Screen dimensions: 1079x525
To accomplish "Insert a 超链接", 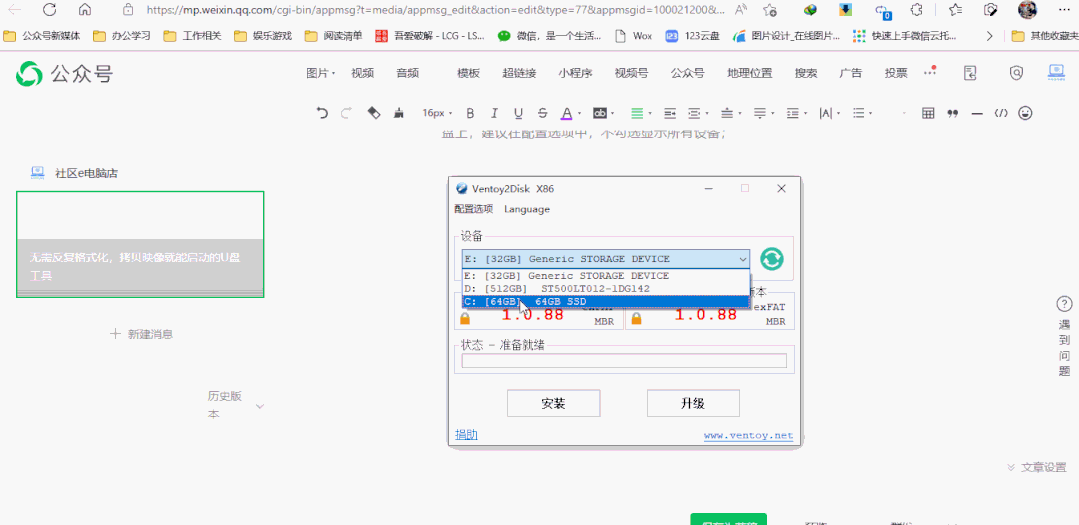I will (x=520, y=73).
